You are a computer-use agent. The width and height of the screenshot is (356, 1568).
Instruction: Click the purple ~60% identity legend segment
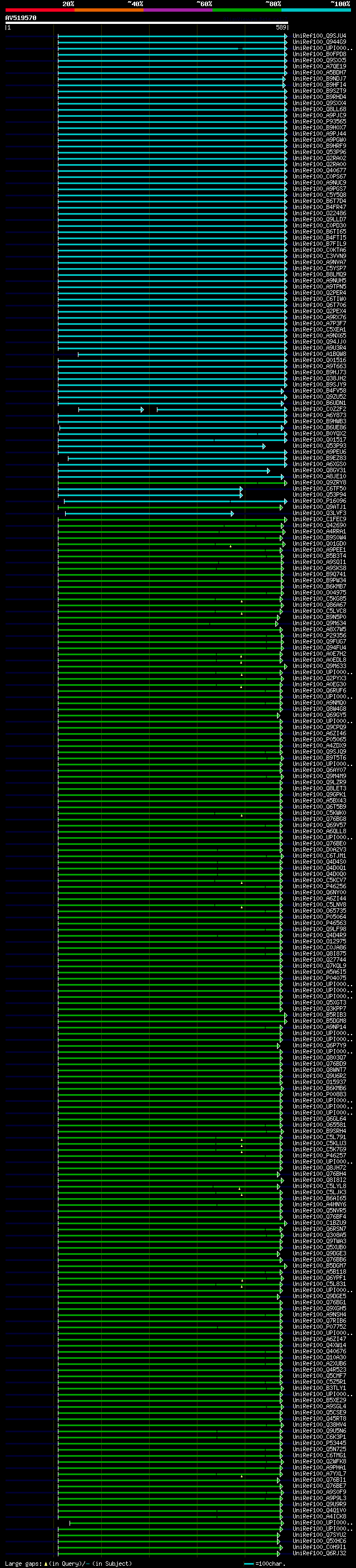[x=179, y=10]
